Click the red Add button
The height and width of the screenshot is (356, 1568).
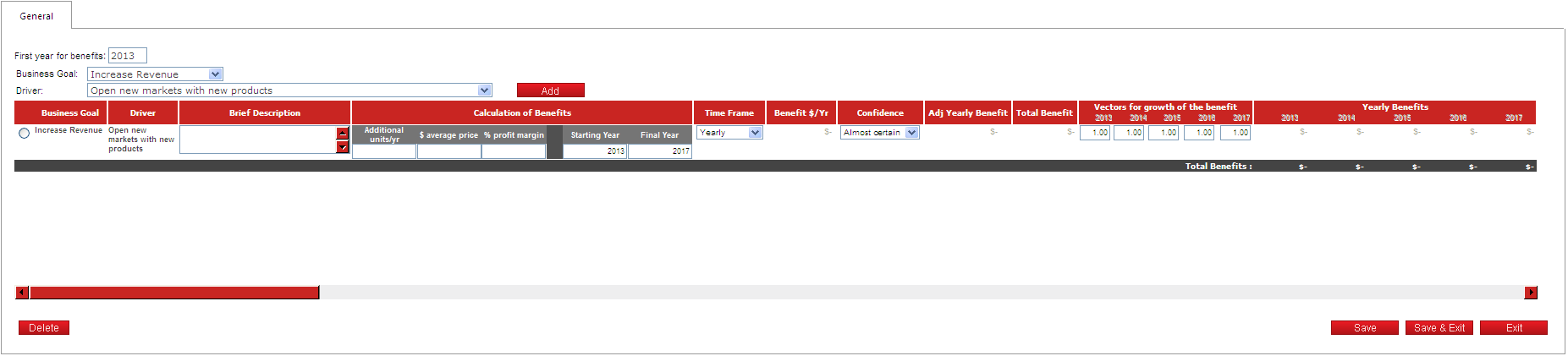pyautogui.click(x=550, y=90)
